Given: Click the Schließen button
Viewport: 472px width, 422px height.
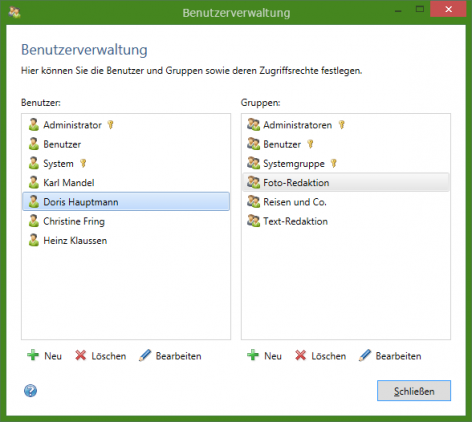Looking at the screenshot, I should 414,391.
